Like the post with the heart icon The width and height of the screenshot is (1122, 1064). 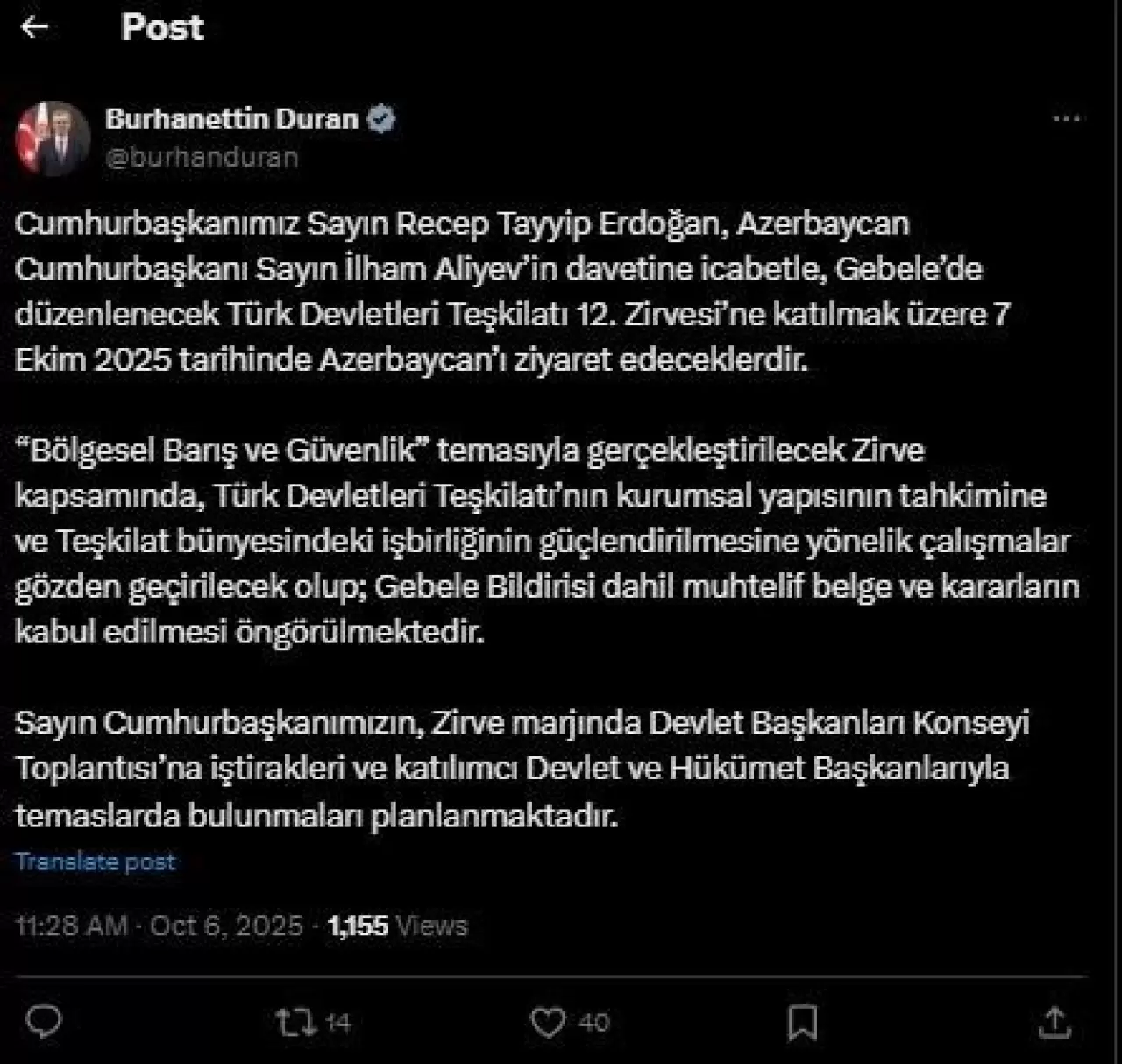tap(549, 1022)
